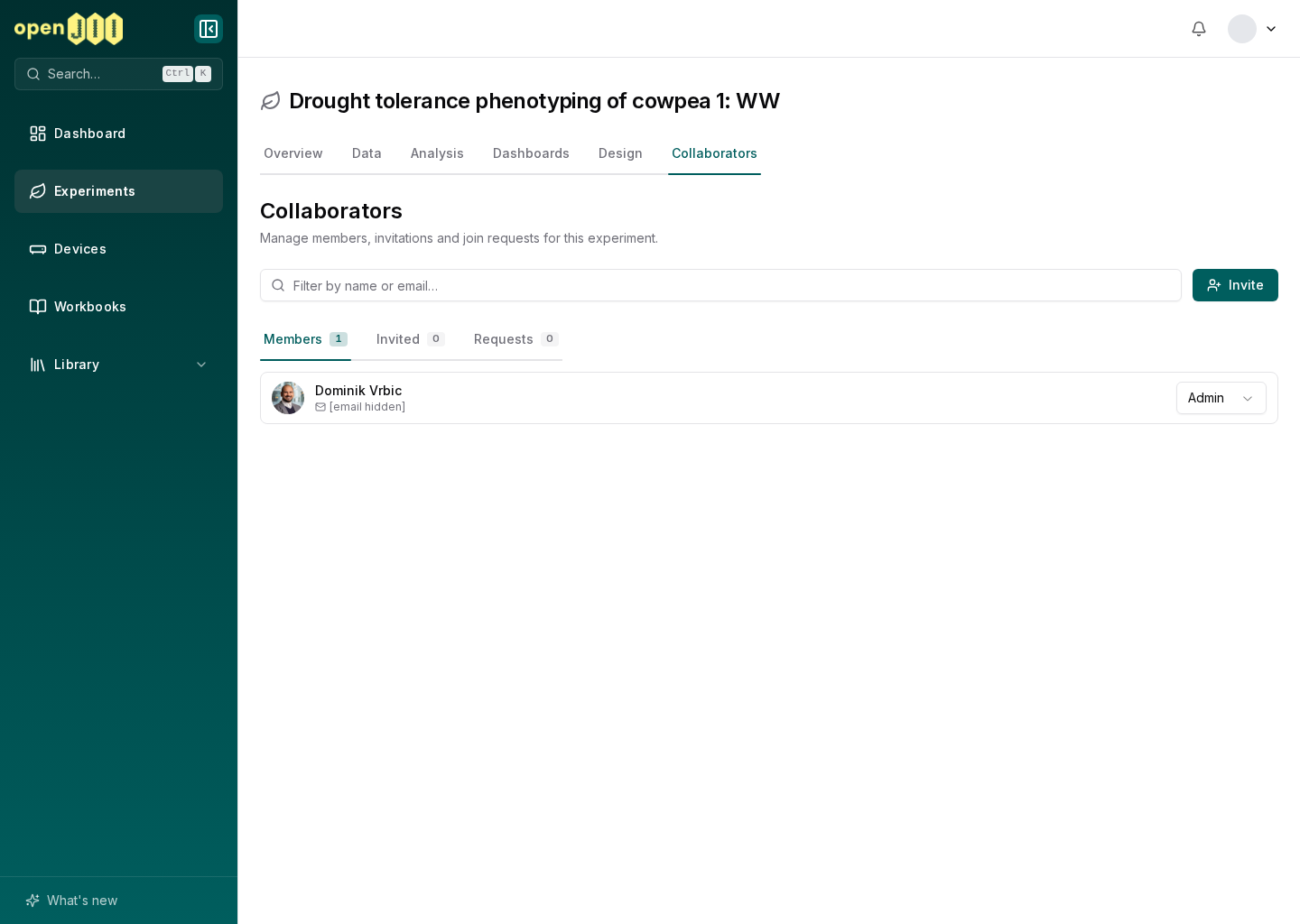
Task: Focus the sidebar Search field
Action: pos(118,74)
